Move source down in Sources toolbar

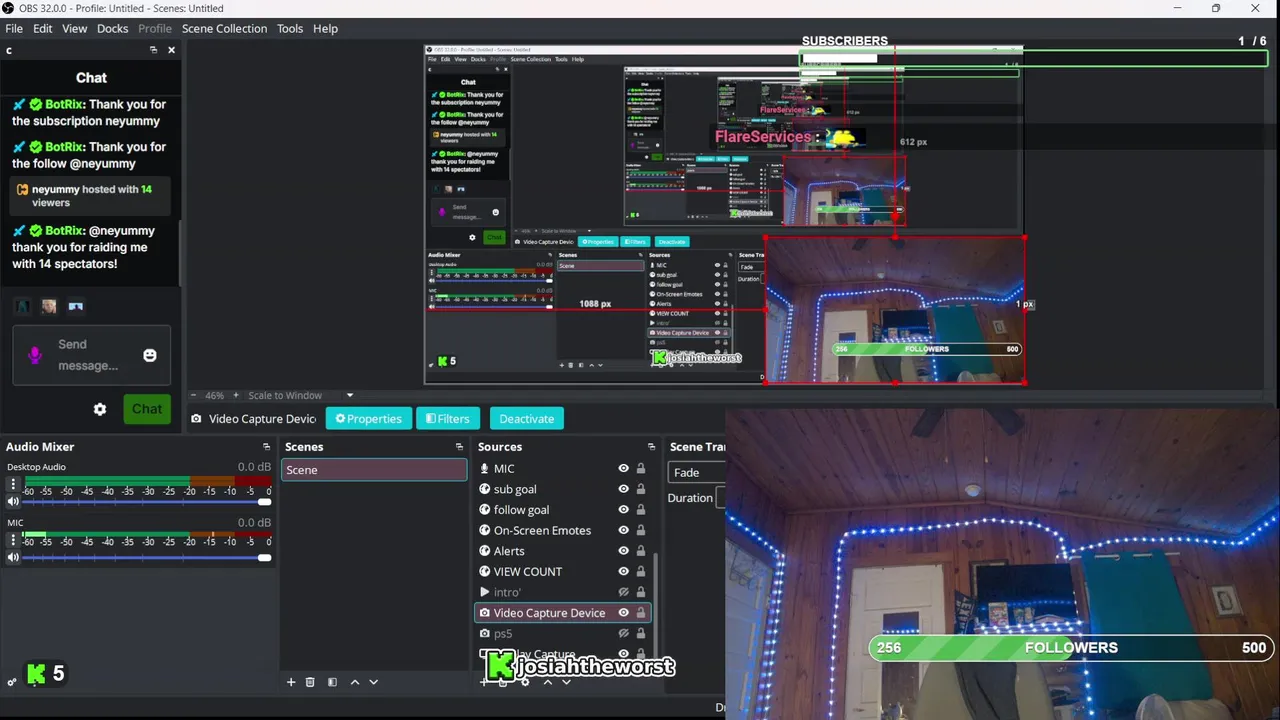[x=566, y=682]
